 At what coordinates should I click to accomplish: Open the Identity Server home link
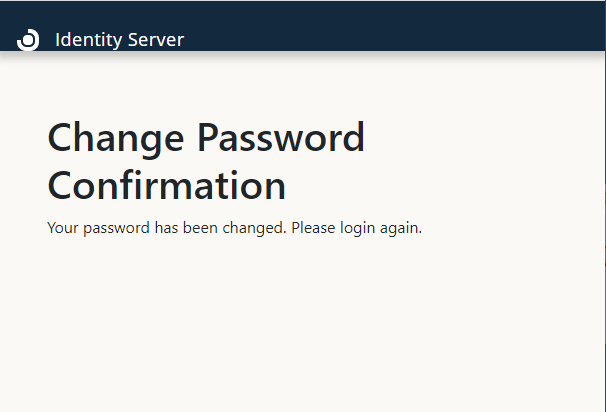click(119, 40)
